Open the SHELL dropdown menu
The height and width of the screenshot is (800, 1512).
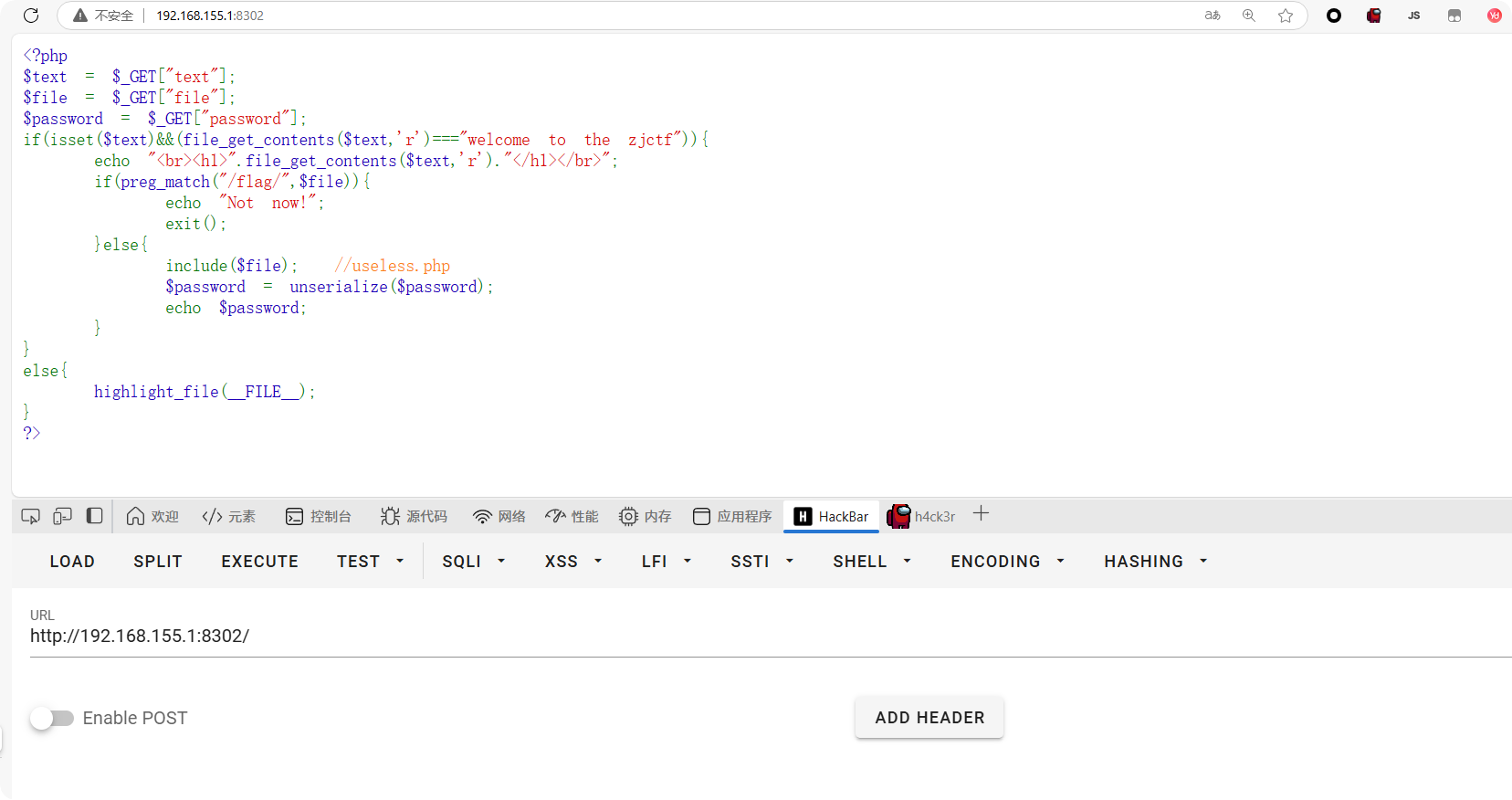coord(872,562)
